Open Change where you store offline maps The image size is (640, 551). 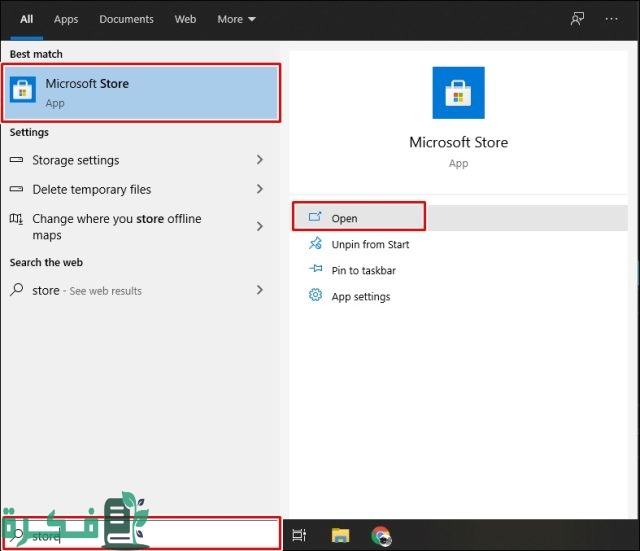pos(116,227)
